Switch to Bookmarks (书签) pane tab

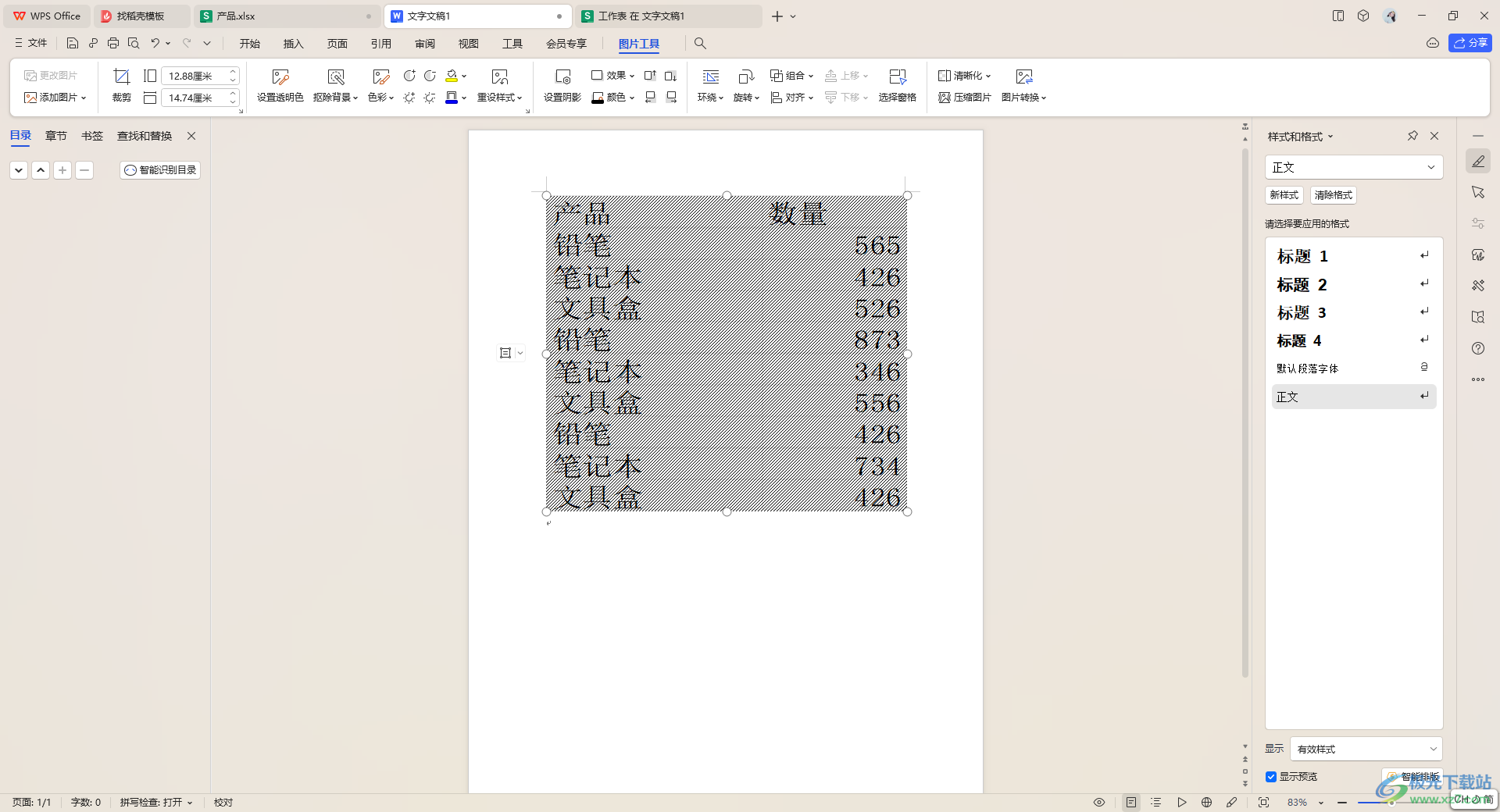pos(92,136)
